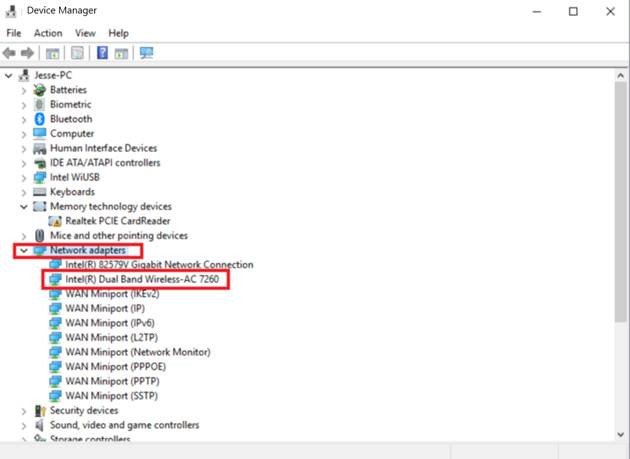The height and width of the screenshot is (459, 630).
Task: Click the Back arrow toolbar icon
Action: coord(9,53)
